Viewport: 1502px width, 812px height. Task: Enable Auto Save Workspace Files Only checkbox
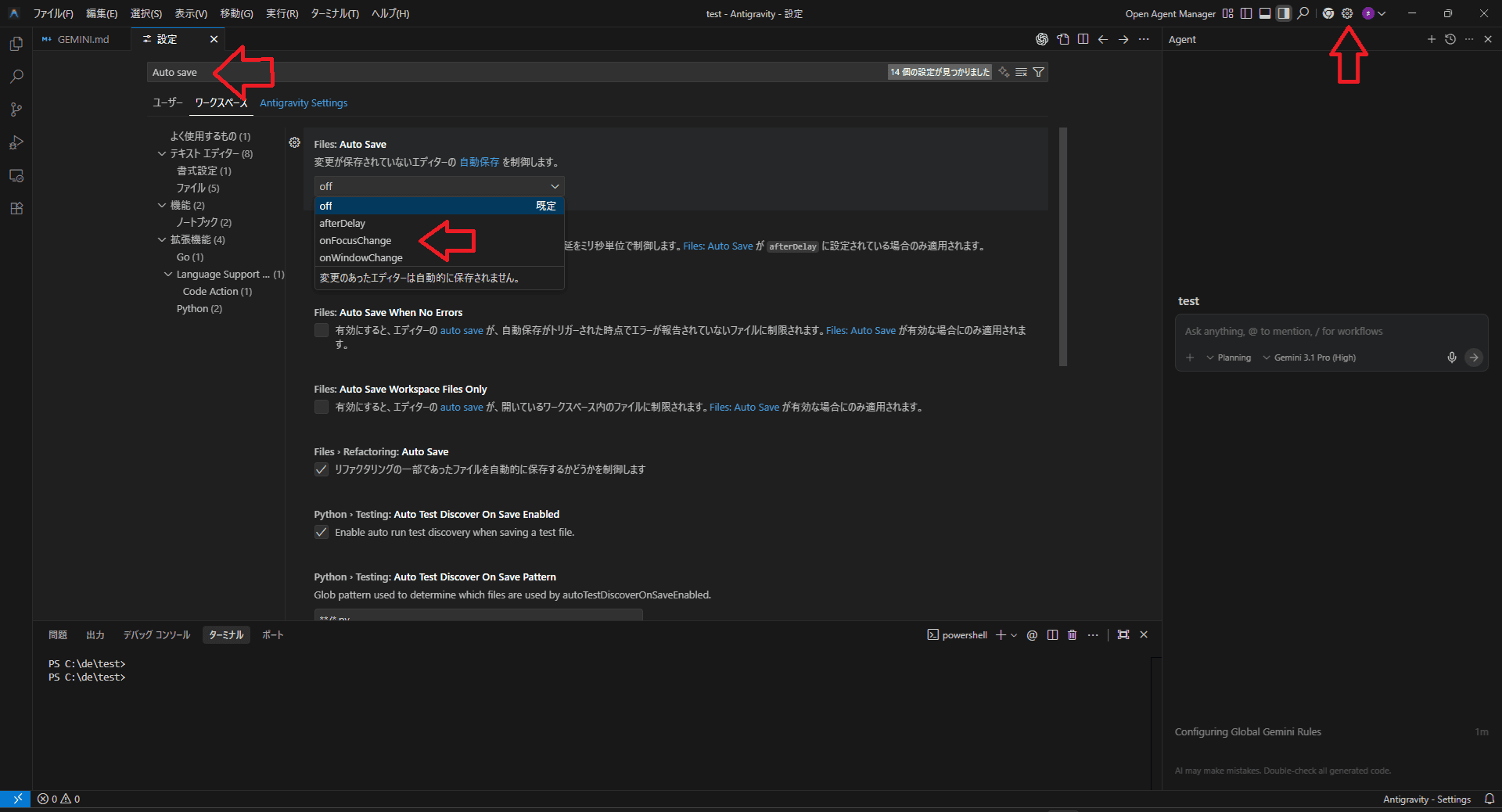click(322, 407)
